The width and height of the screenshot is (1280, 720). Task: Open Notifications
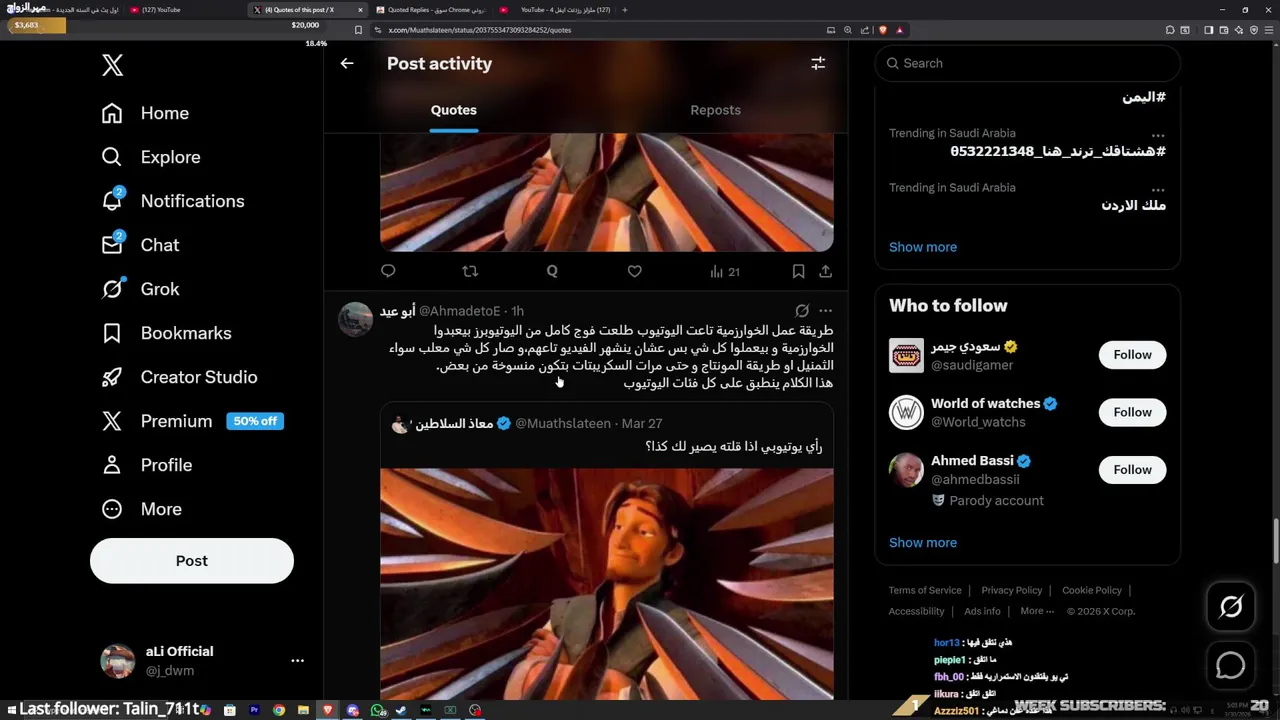(x=173, y=201)
